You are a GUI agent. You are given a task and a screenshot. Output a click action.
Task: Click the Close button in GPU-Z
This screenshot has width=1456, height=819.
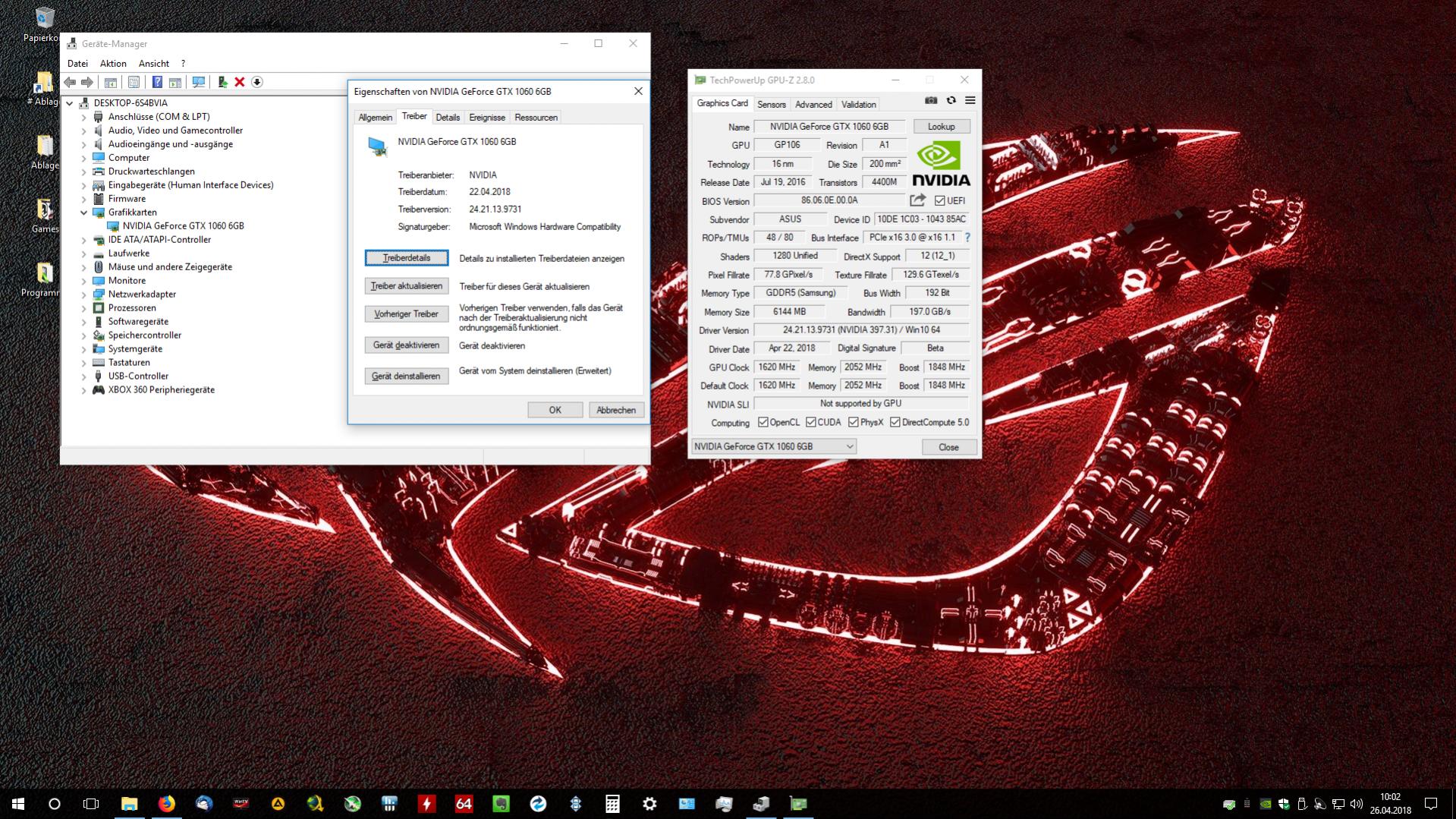click(948, 447)
